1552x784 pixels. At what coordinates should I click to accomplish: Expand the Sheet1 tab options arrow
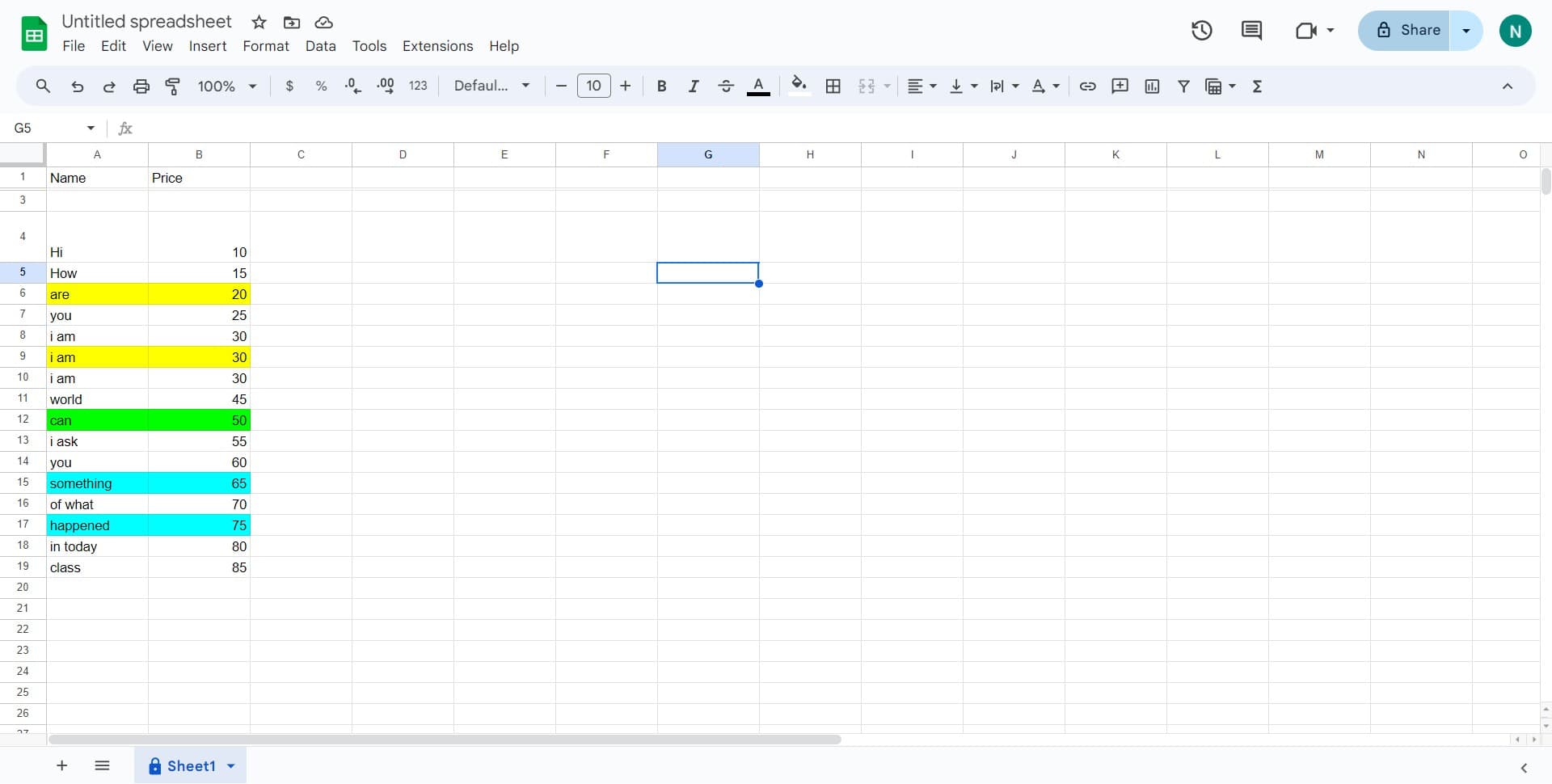pos(231,766)
